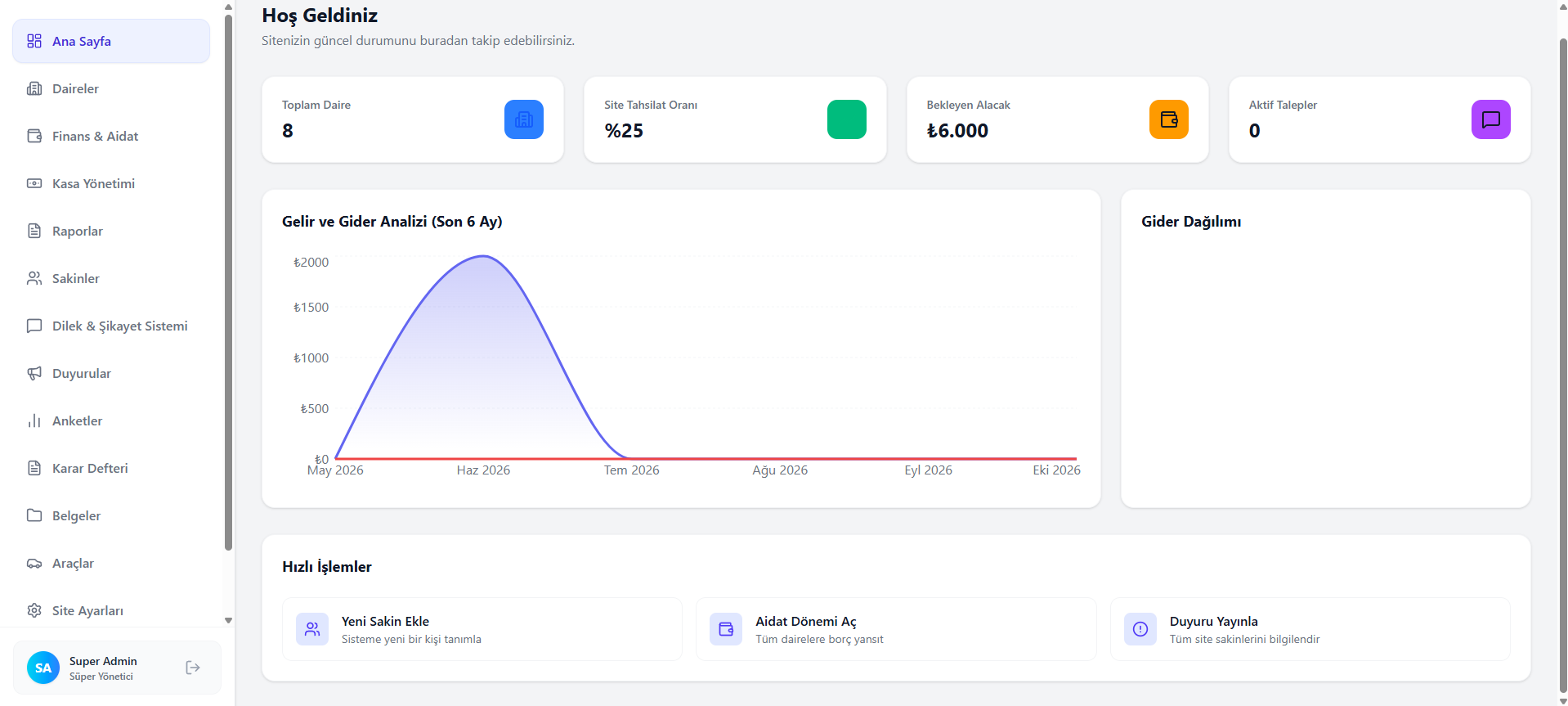Click the alert icon in Duyuru Yayınla
Viewport: 1568px width, 706px height.
[1140, 629]
